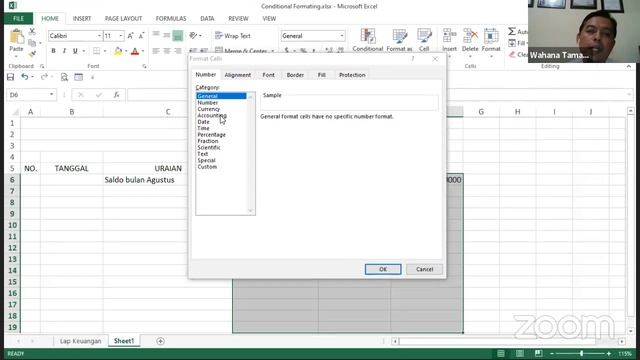Click the zoom in plus button in status bar
The width and height of the screenshot is (640, 360).
point(609,353)
